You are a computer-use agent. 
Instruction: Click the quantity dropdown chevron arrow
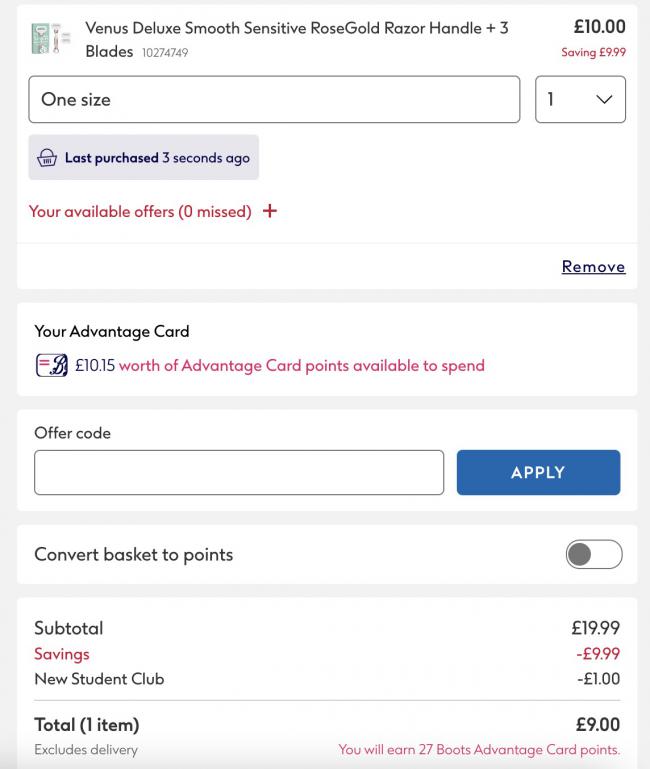604,100
